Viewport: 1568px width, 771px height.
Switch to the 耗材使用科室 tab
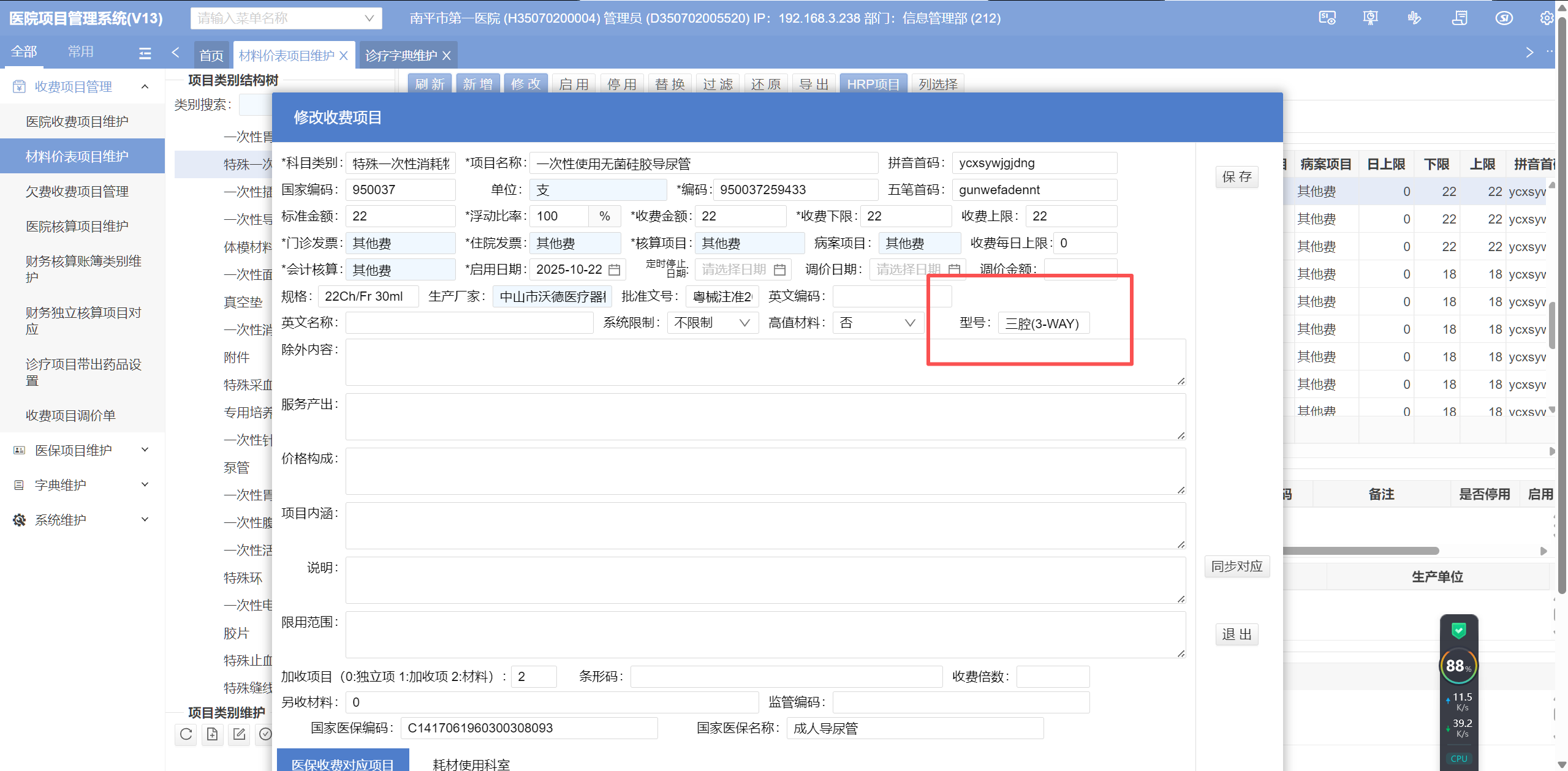click(x=471, y=764)
